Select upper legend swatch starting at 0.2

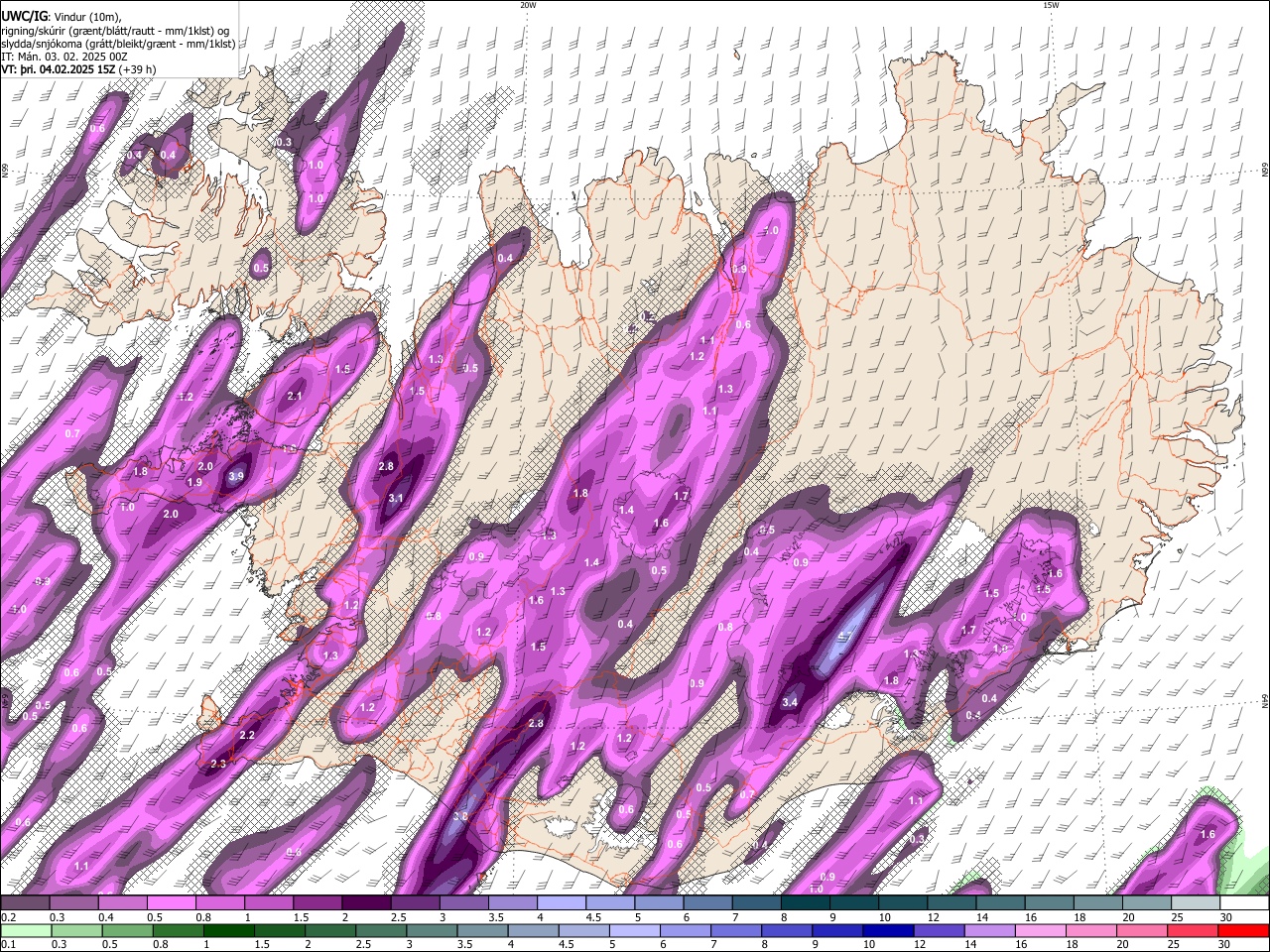point(26,902)
